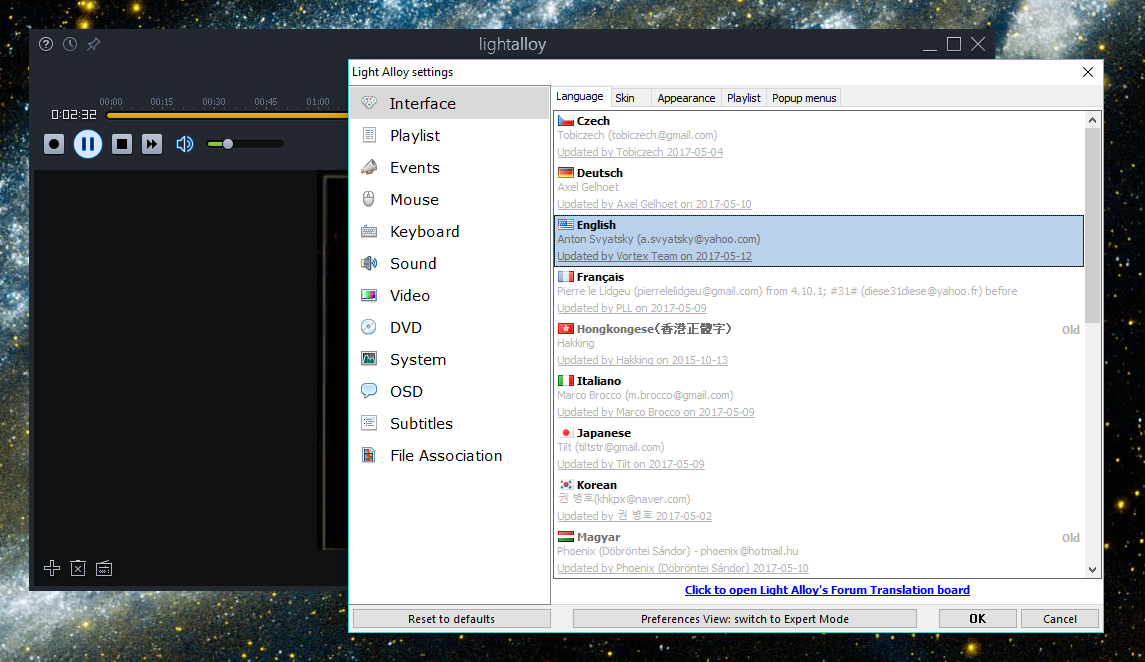The width and height of the screenshot is (1145, 662).
Task: Open the Sound settings section
Action: [450, 264]
